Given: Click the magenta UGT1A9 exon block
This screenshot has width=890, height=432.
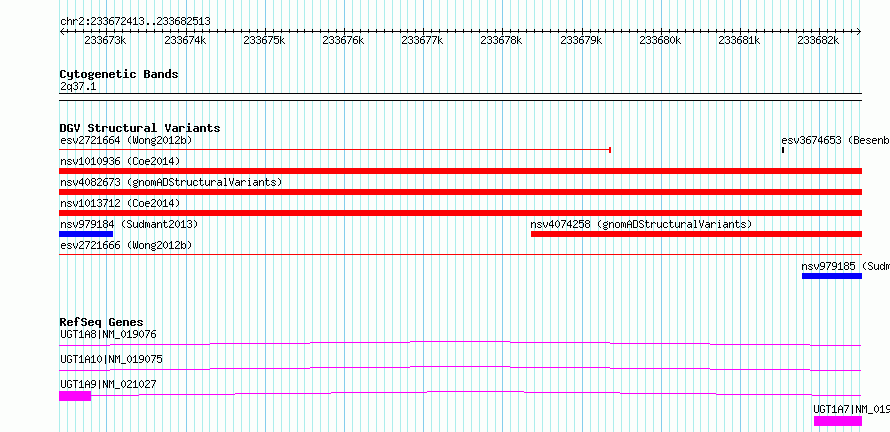Looking at the screenshot, I should (75, 396).
